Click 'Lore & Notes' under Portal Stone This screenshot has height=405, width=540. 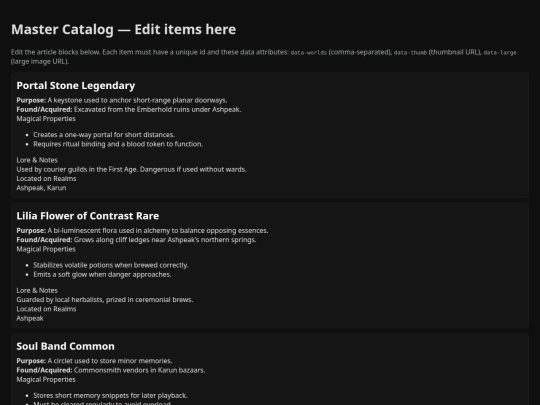pyautogui.click(x=37, y=160)
